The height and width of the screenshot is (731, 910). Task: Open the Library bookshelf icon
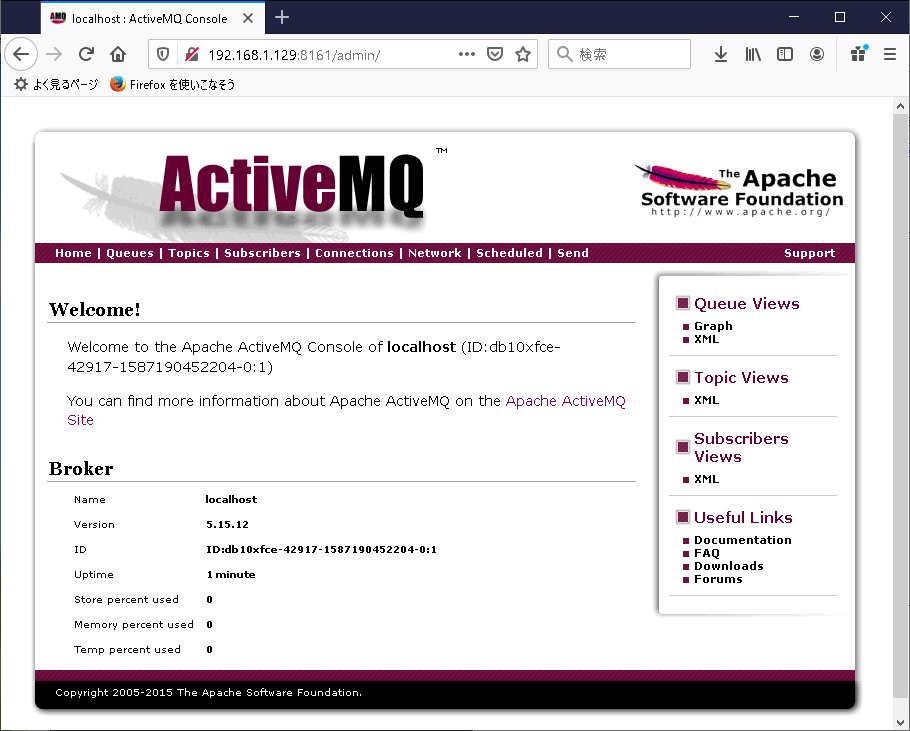tap(753, 54)
